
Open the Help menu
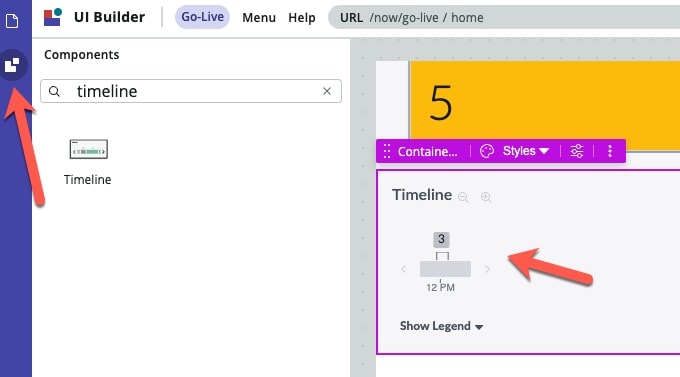click(302, 17)
